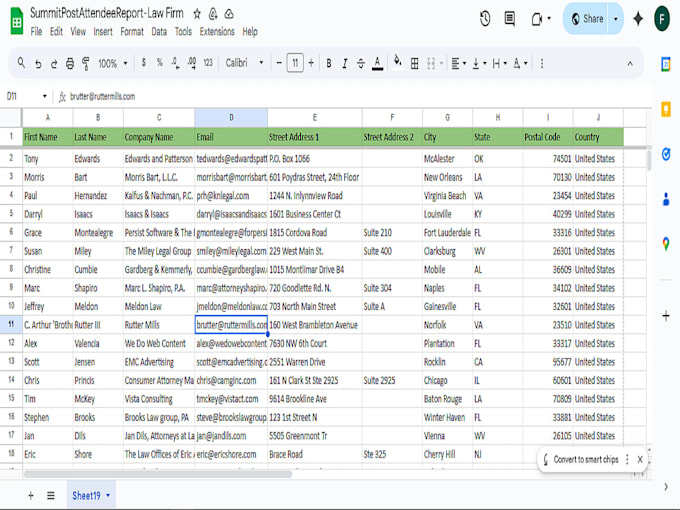Screen dimensions: 680x510
Task: Open the Gemini sparkle icon
Action: [638, 19]
